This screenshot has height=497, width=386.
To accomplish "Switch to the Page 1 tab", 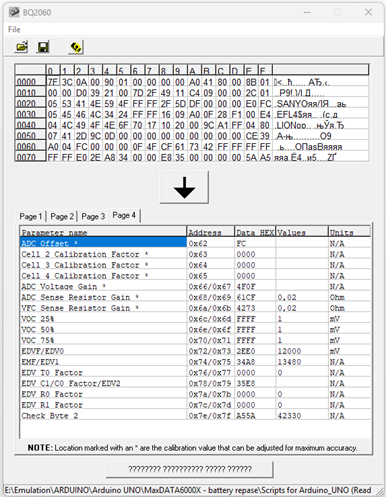I will [31, 216].
